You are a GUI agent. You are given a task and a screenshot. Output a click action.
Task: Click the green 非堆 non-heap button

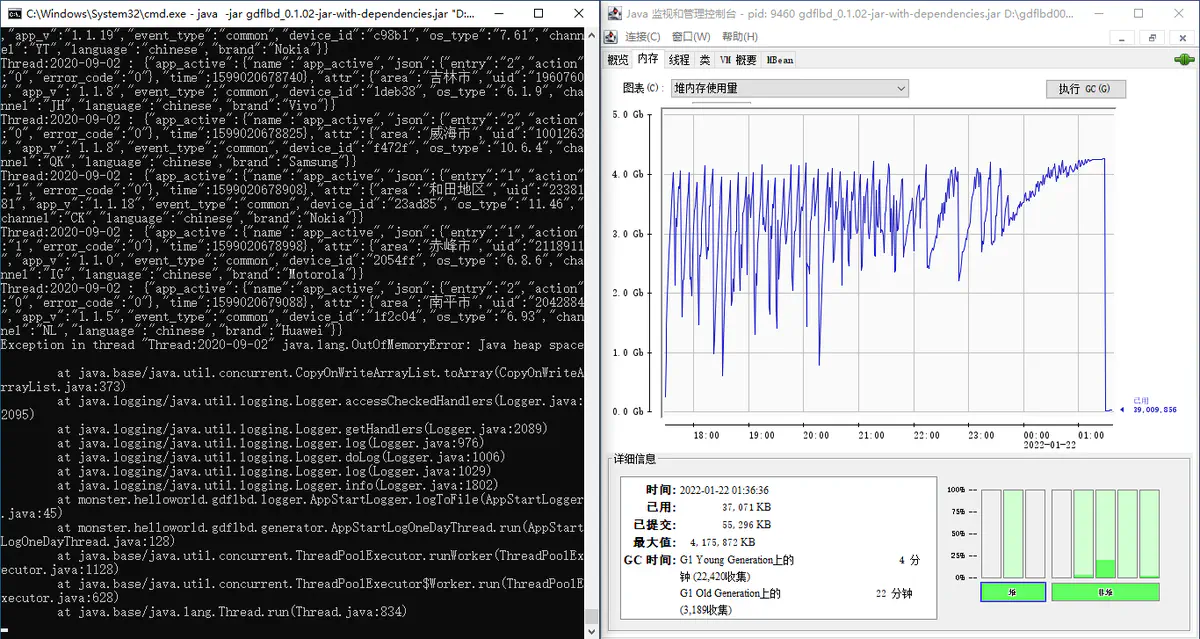[1105, 592]
